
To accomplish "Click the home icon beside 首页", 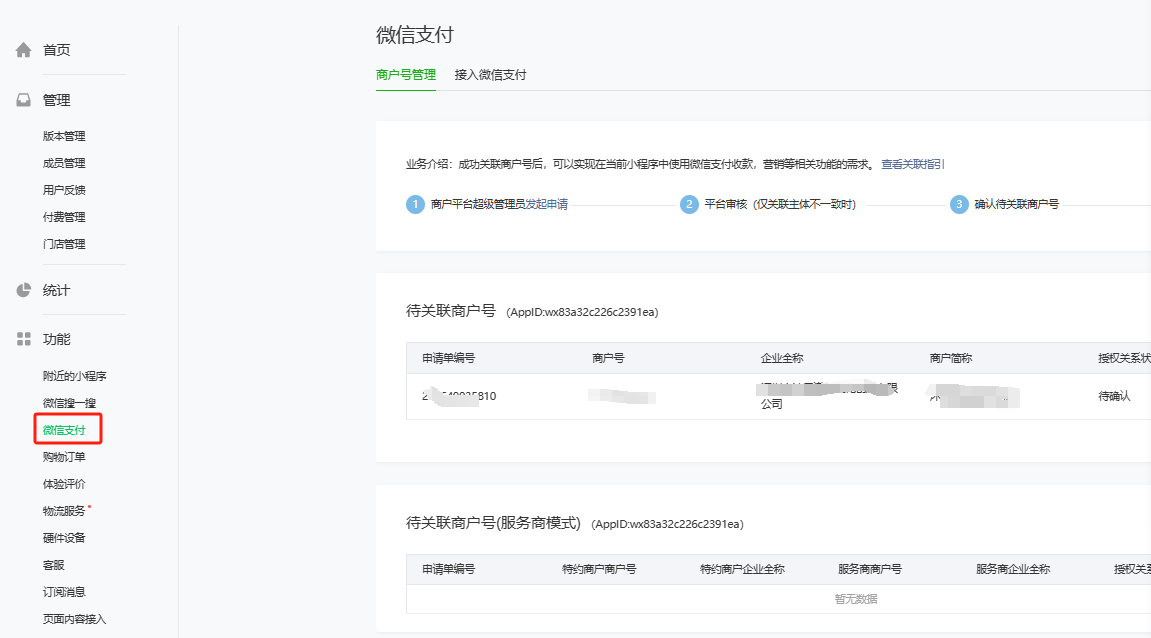I will tap(23, 50).
